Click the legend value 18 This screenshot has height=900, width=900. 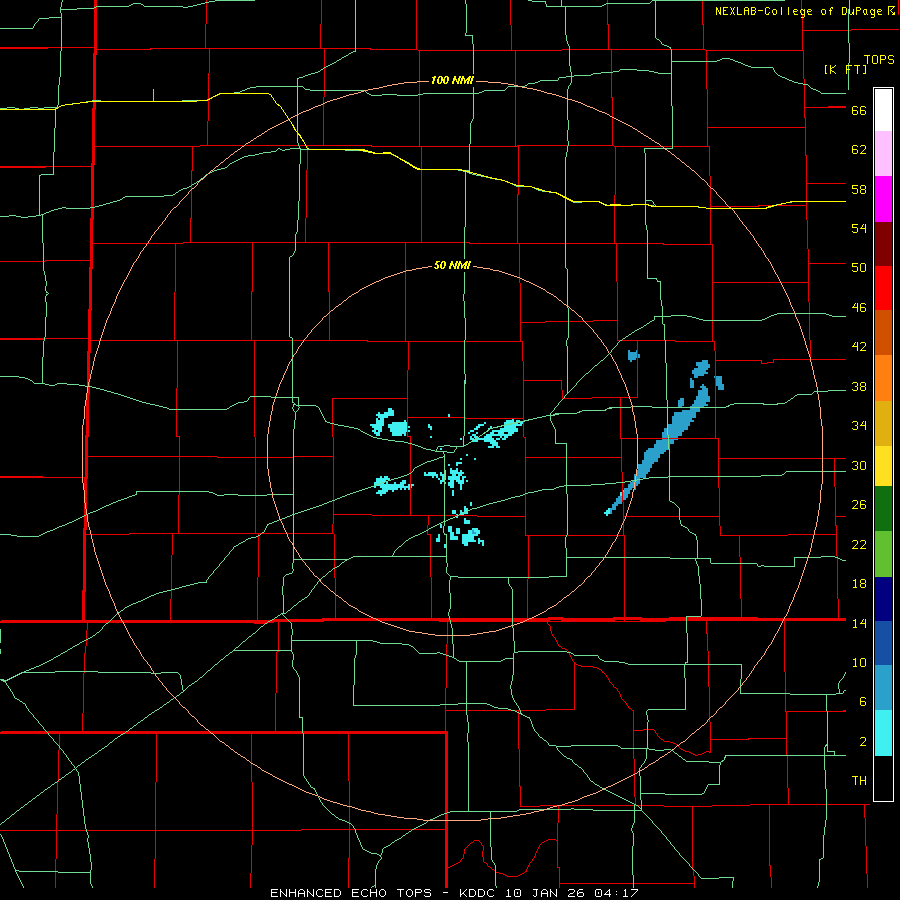coord(859,584)
